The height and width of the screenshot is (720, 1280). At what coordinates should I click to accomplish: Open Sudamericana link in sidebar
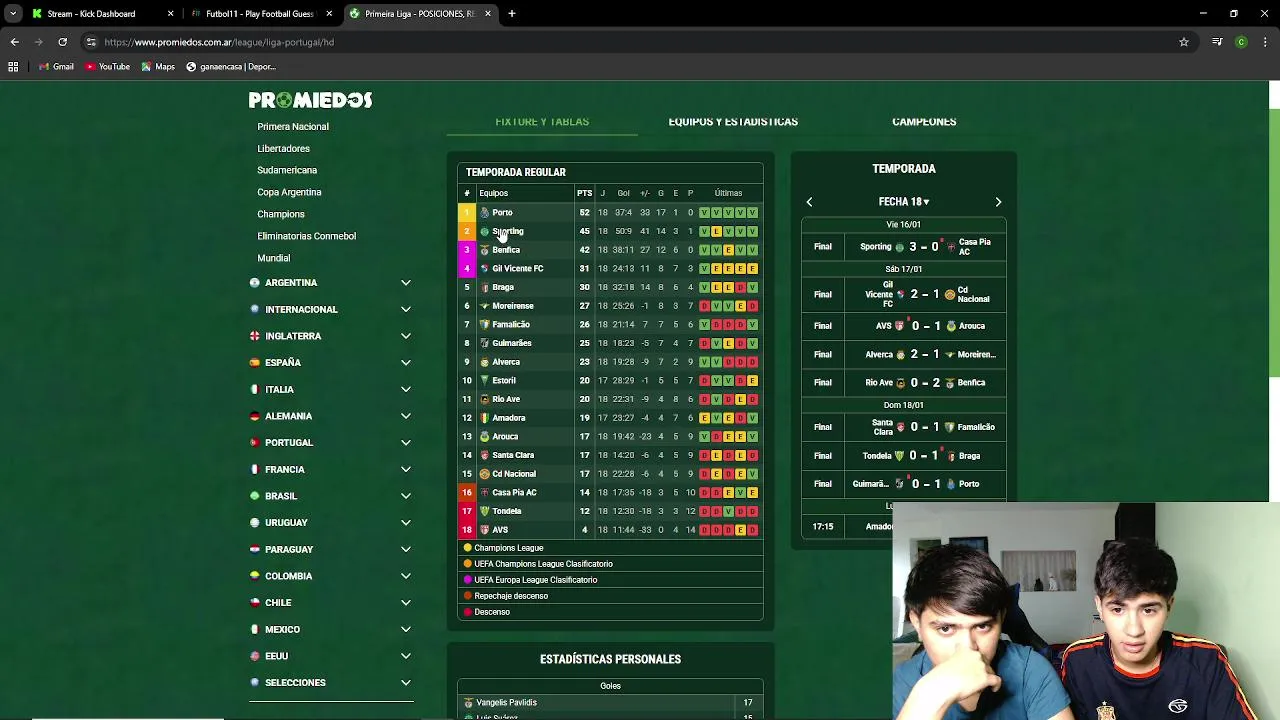pos(287,170)
